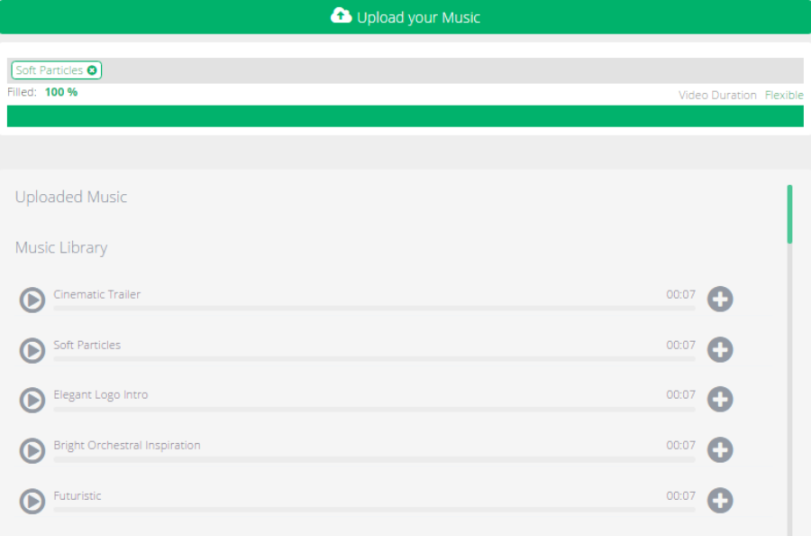Viewport: 811px width, 536px height.
Task: Click the cloud upload icon
Action: (341, 16)
